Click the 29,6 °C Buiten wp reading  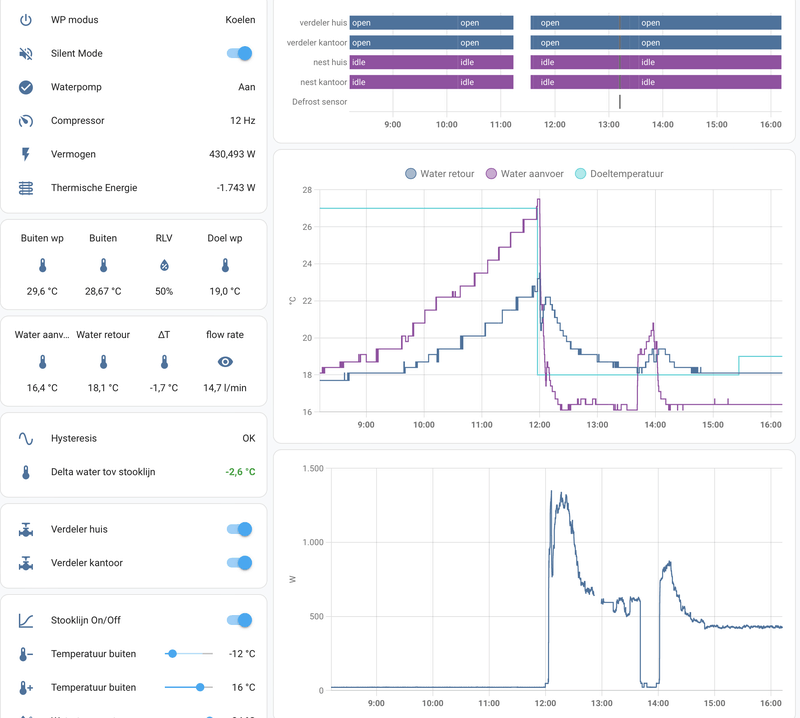pos(42,291)
